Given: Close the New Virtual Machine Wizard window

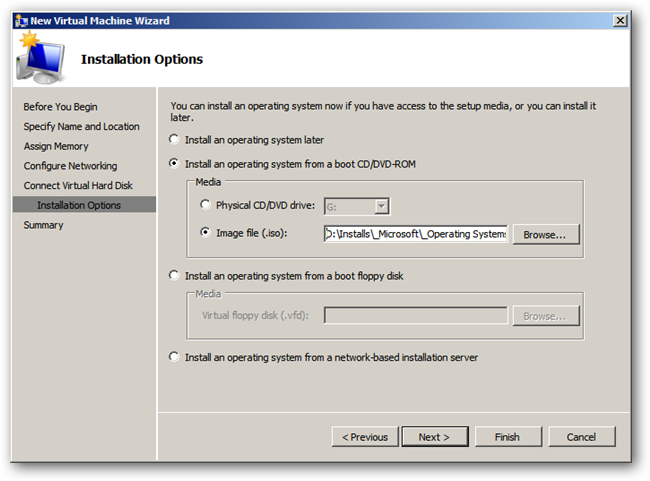Looking at the screenshot, I should 620,21.
